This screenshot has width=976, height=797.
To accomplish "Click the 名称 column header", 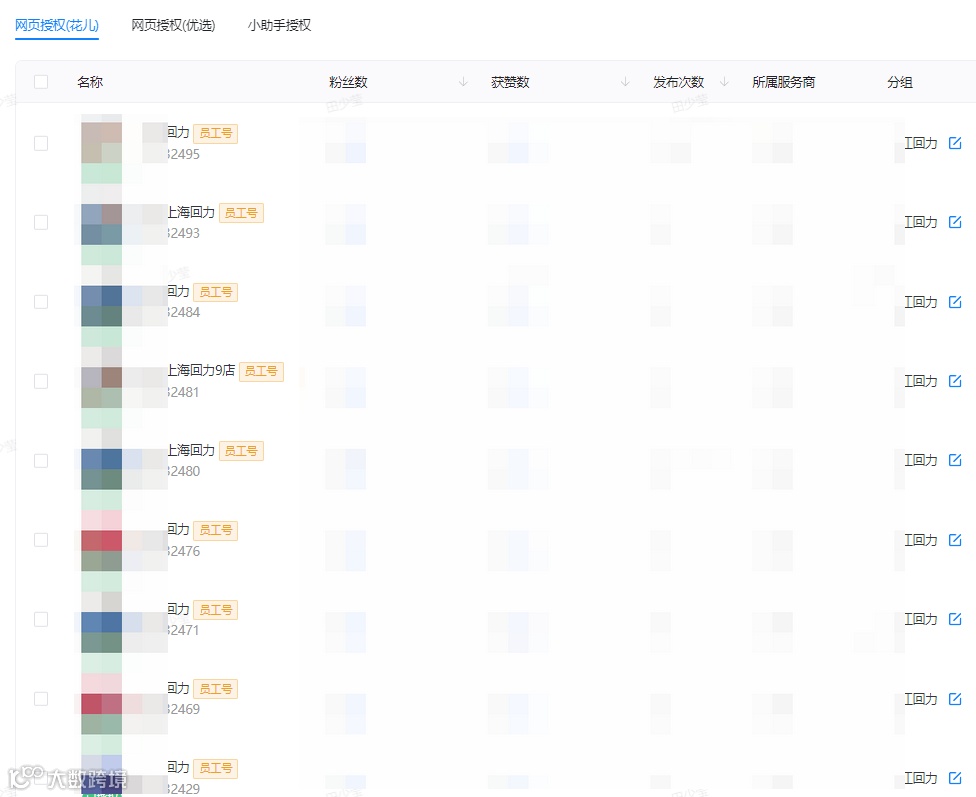I will click(90, 82).
